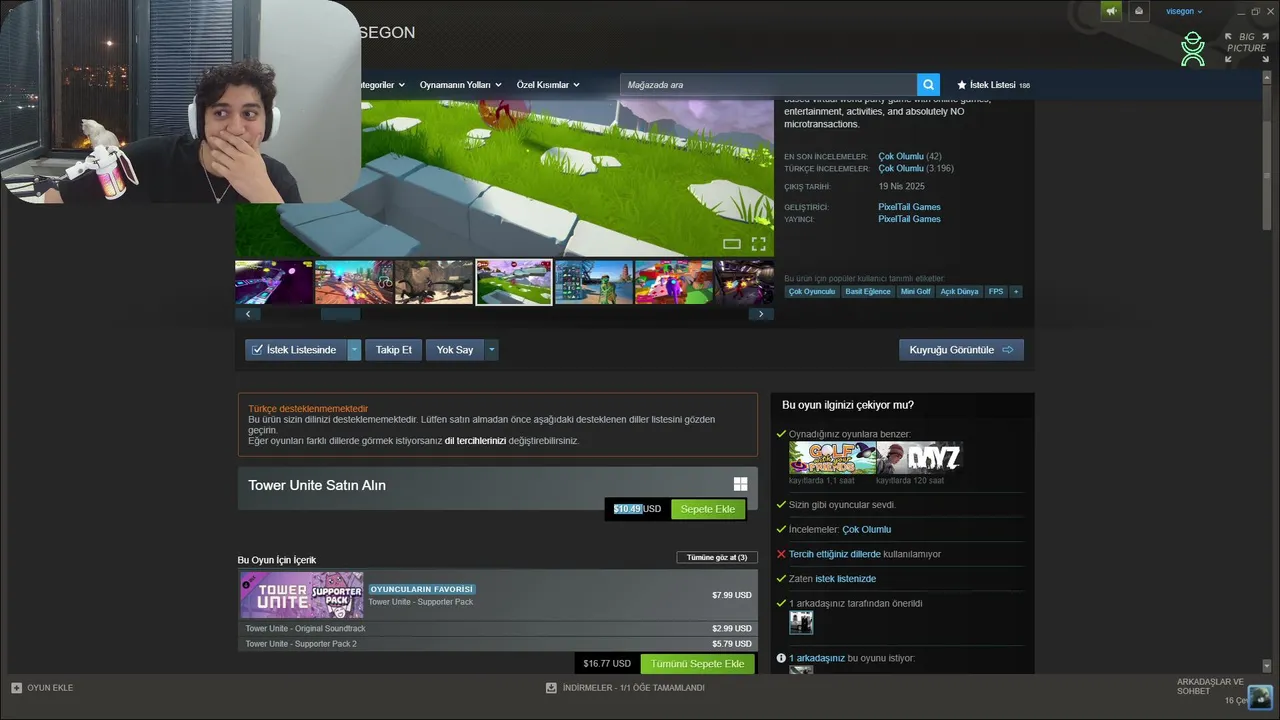
Task: Toggle the İstek Listesinde checkbox button
Action: click(296, 350)
